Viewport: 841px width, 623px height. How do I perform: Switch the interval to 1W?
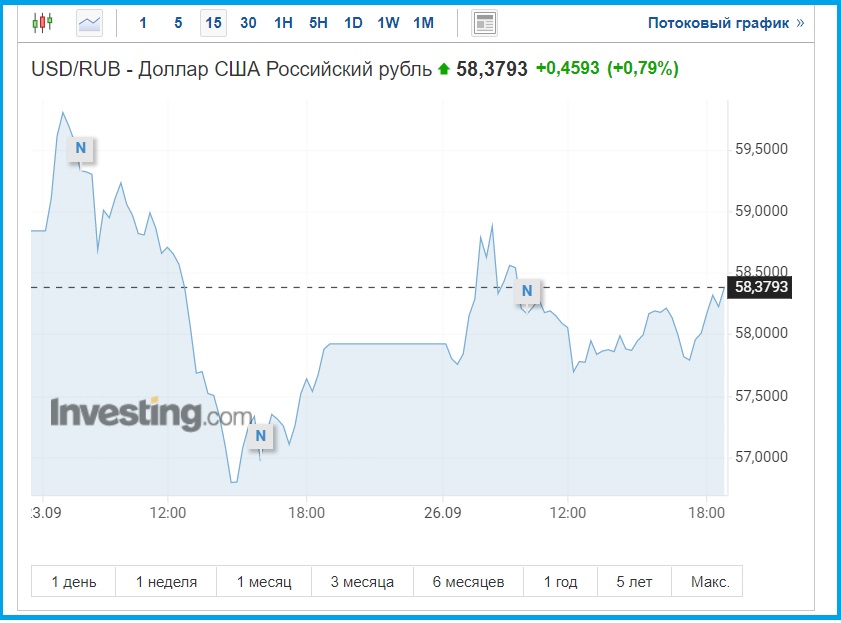point(388,22)
